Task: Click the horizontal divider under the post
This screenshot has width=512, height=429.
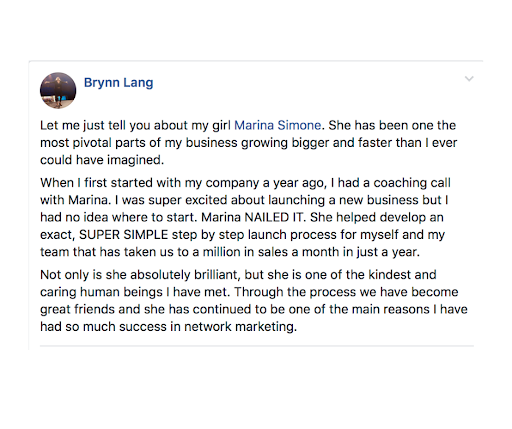Action: click(x=257, y=346)
